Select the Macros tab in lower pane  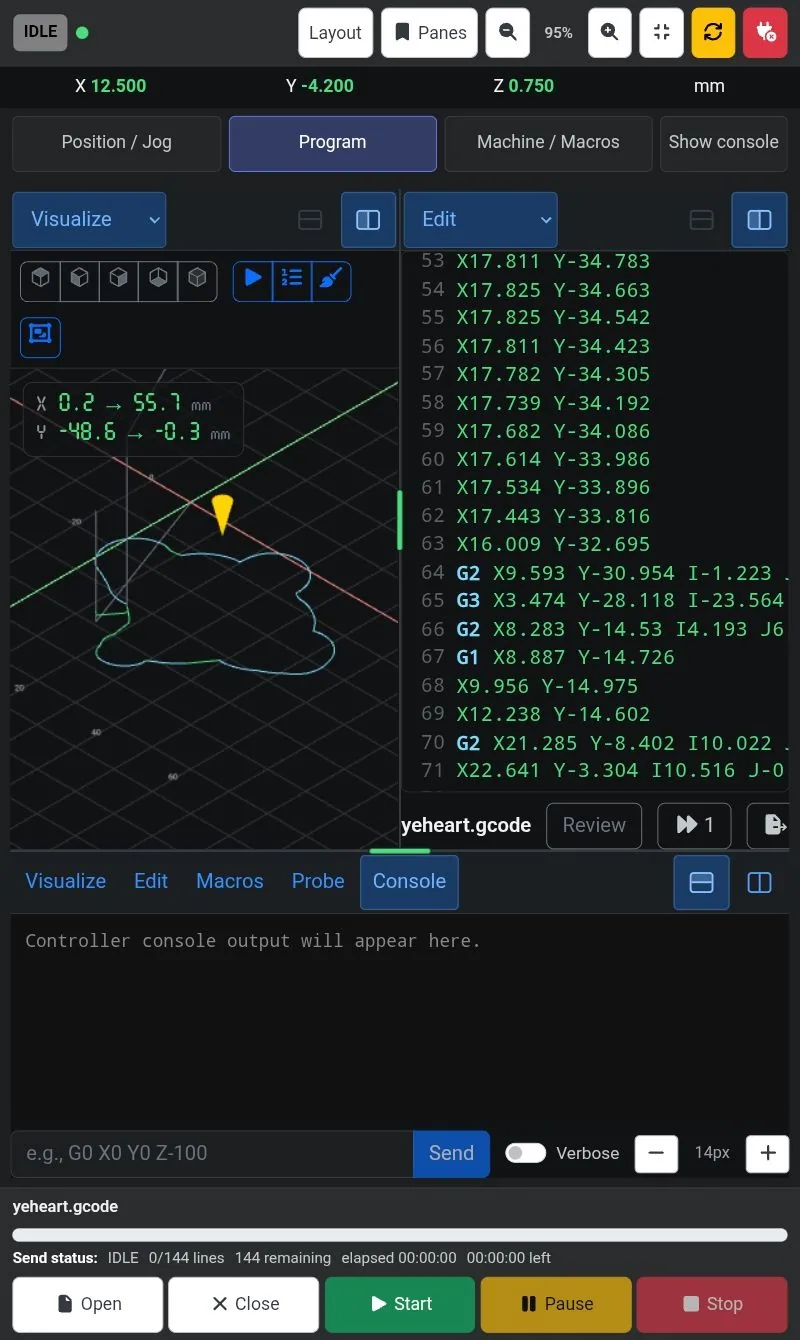(x=230, y=881)
